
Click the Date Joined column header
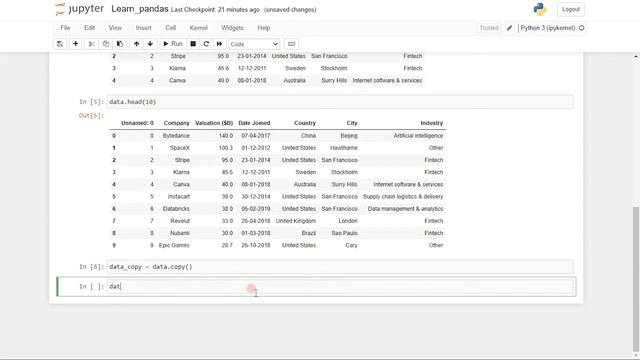254,123
